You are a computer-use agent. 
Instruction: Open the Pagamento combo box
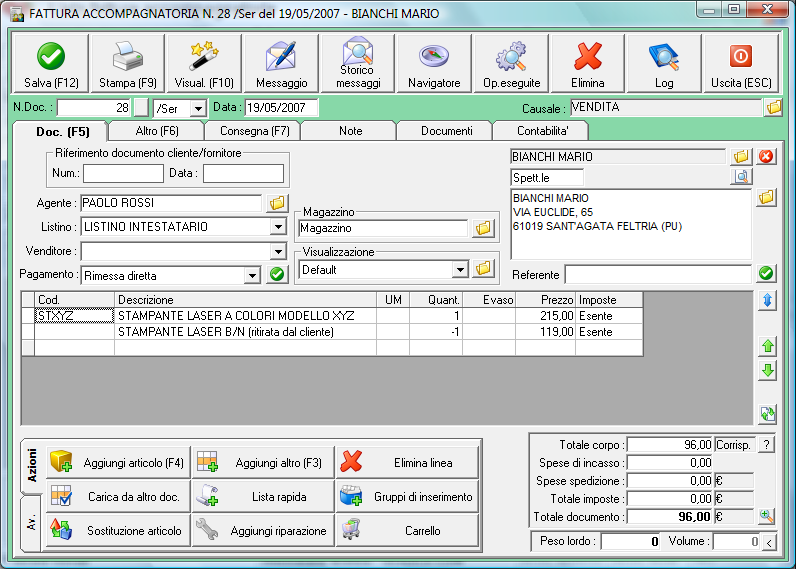(x=251, y=275)
